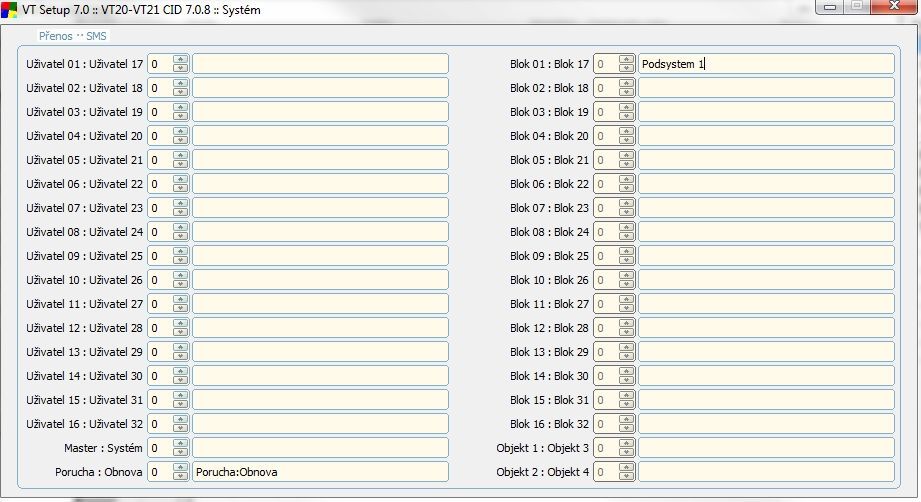Select the Přenos ·· SMS group label

click(72, 36)
